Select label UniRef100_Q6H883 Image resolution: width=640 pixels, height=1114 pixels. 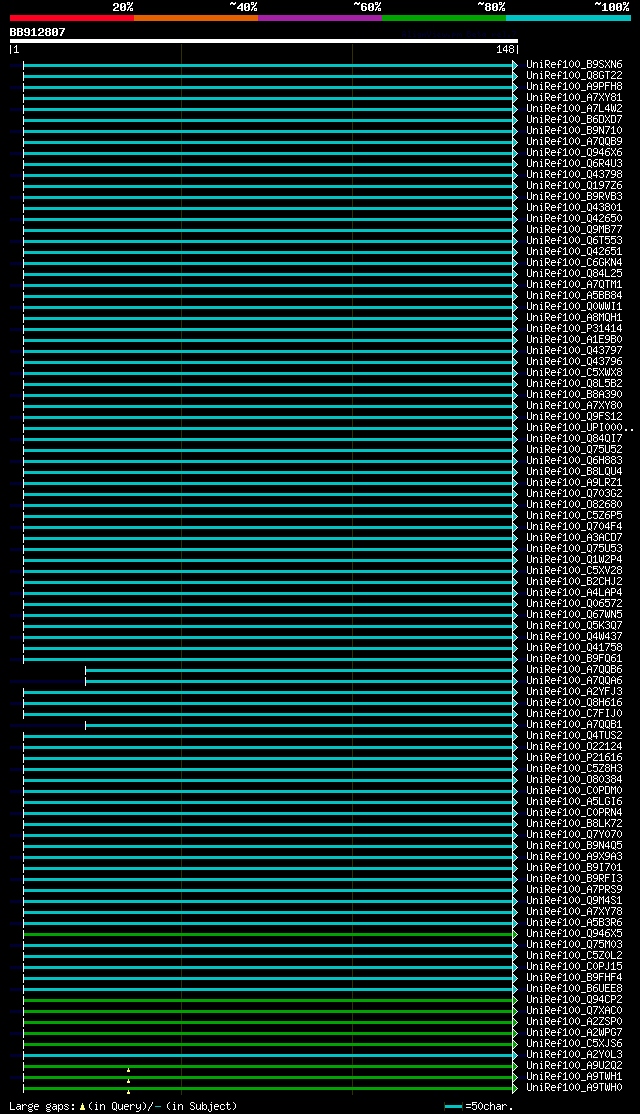[x=574, y=460]
